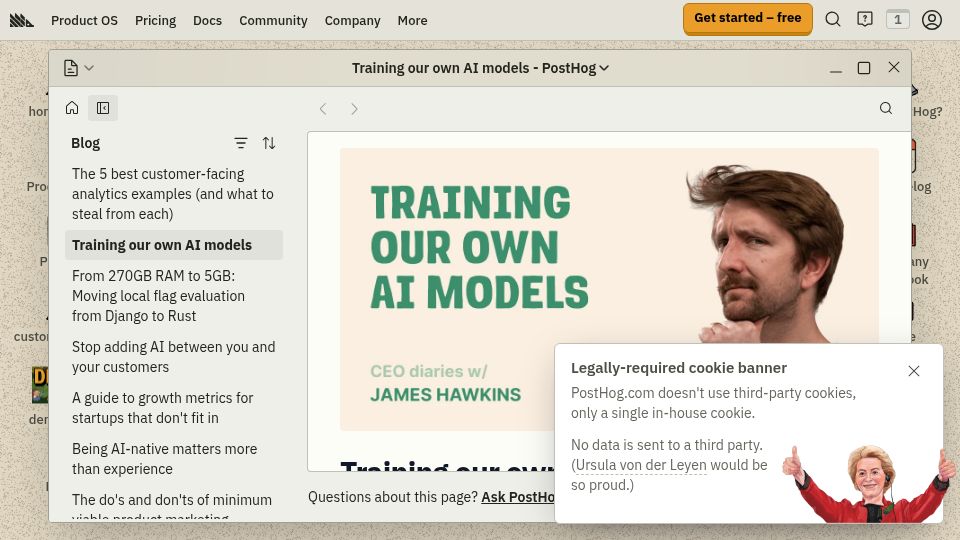Open the More menu item
This screenshot has width=960, height=540.
click(x=413, y=20)
